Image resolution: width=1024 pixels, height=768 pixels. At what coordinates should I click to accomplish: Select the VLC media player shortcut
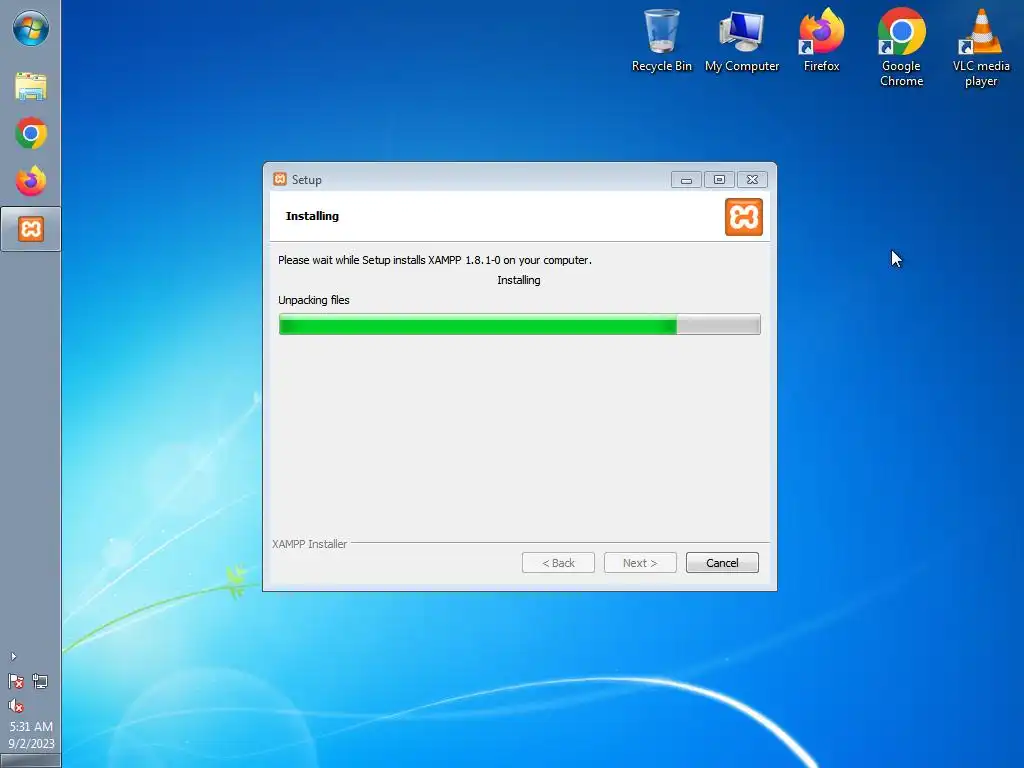(x=981, y=48)
